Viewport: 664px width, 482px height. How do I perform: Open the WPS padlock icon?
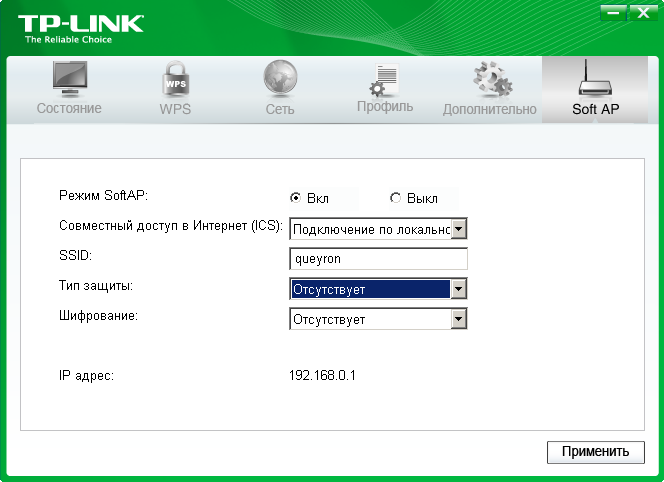pyautogui.click(x=175, y=79)
